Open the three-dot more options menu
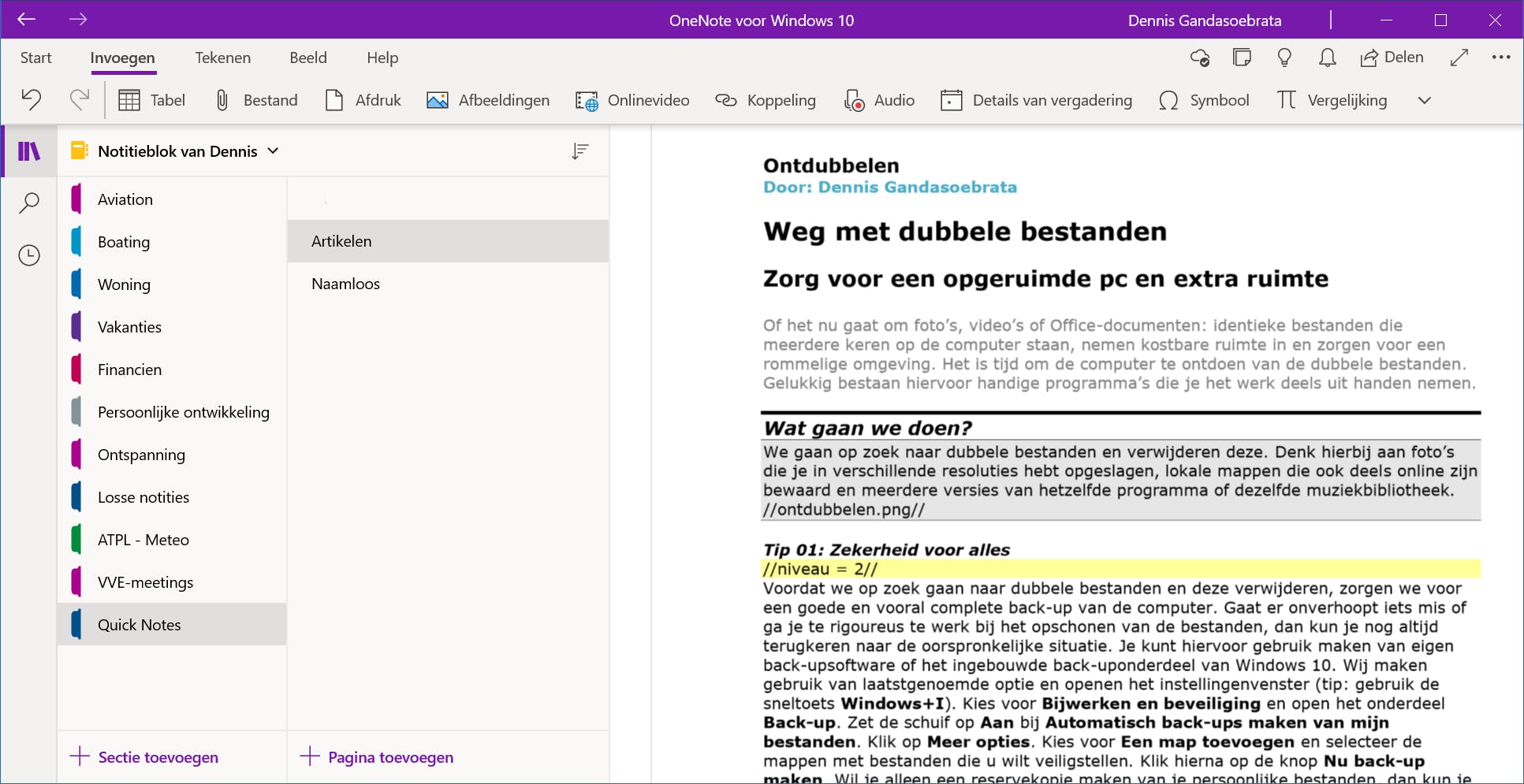 tap(1501, 58)
